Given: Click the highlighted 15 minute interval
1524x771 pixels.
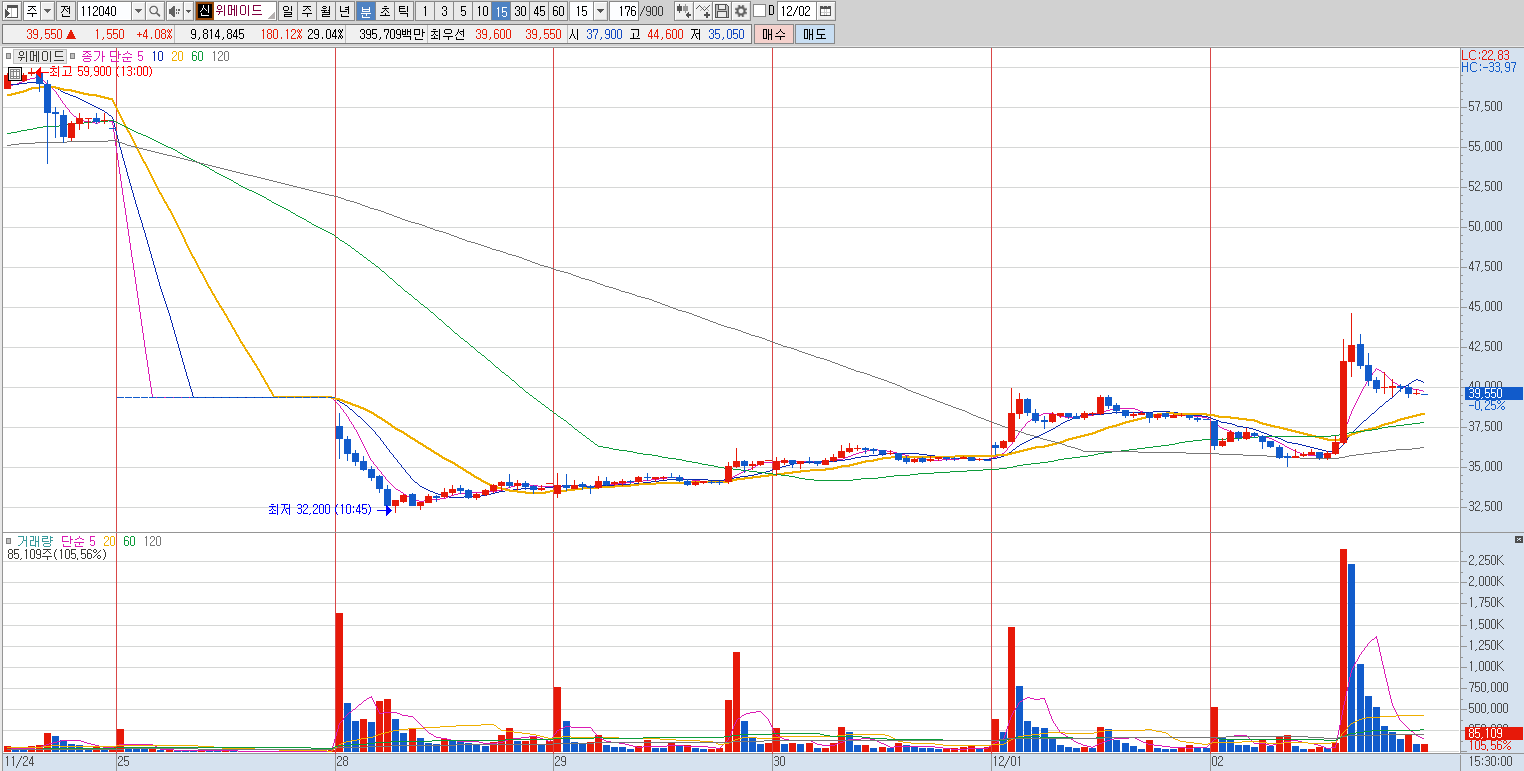Looking at the screenshot, I should (501, 11).
